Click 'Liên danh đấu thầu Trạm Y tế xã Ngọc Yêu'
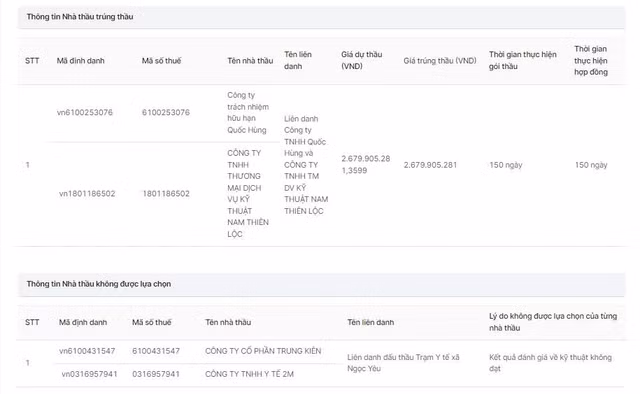Viewport: 640px width, 394px height. (x=403, y=363)
